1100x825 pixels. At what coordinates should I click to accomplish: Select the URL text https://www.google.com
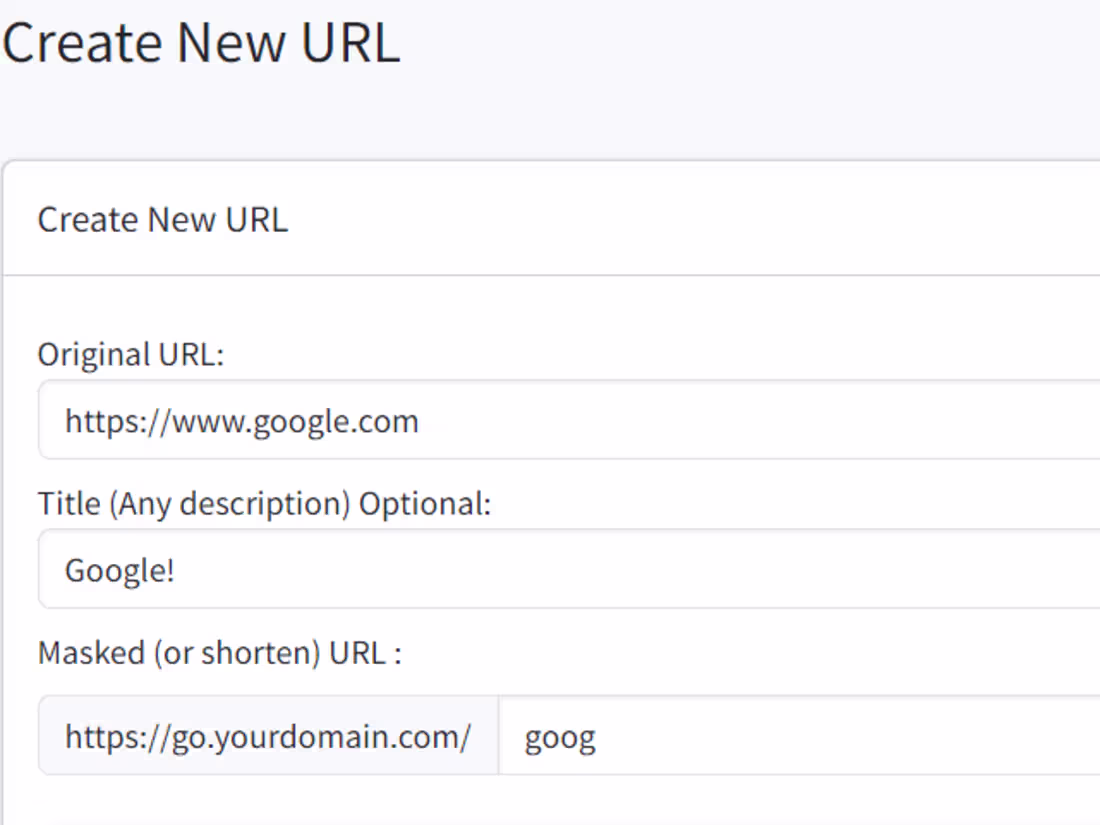click(240, 420)
